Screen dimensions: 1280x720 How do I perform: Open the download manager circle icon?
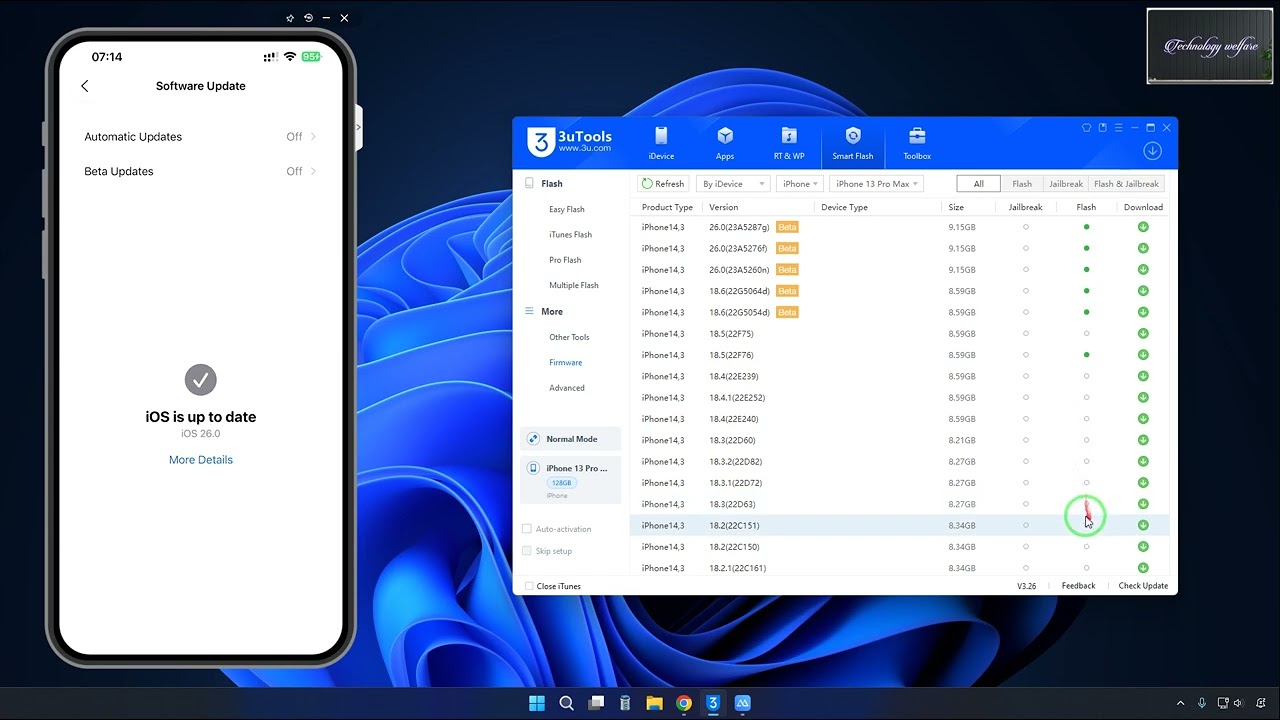[x=1152, y=151]
